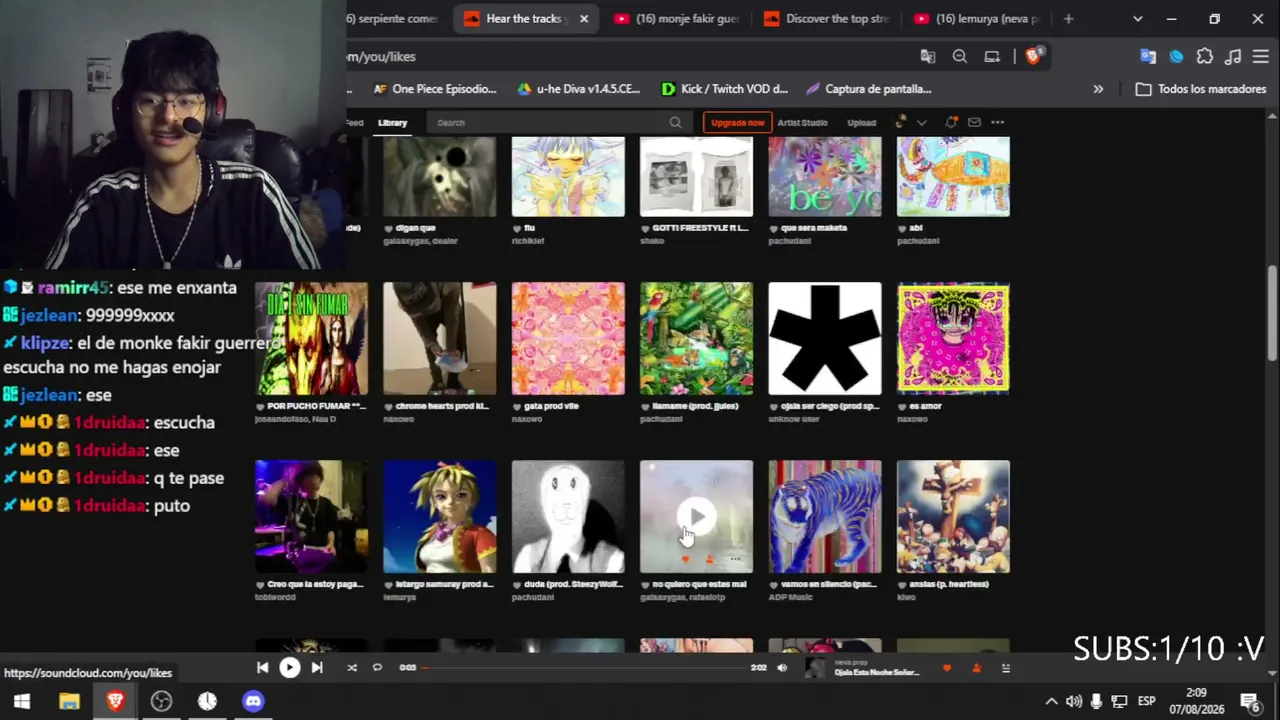Viewport: 1280px width, 720px height.
Task: Go to the Upload page
Action: [x=861, y=123]
